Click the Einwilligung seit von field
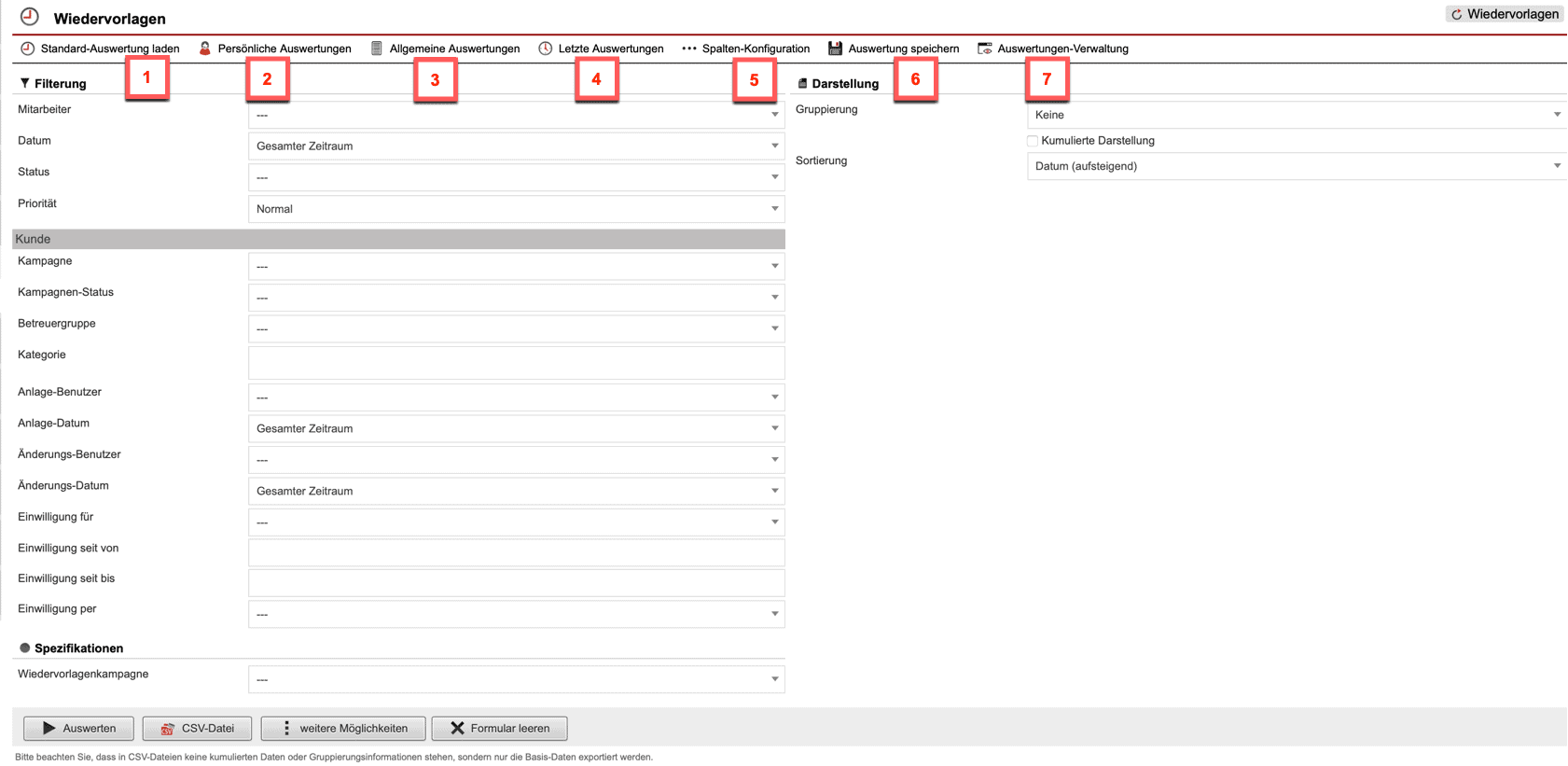Viewport: 1568px width, 766px height. (x=516, y=552)
